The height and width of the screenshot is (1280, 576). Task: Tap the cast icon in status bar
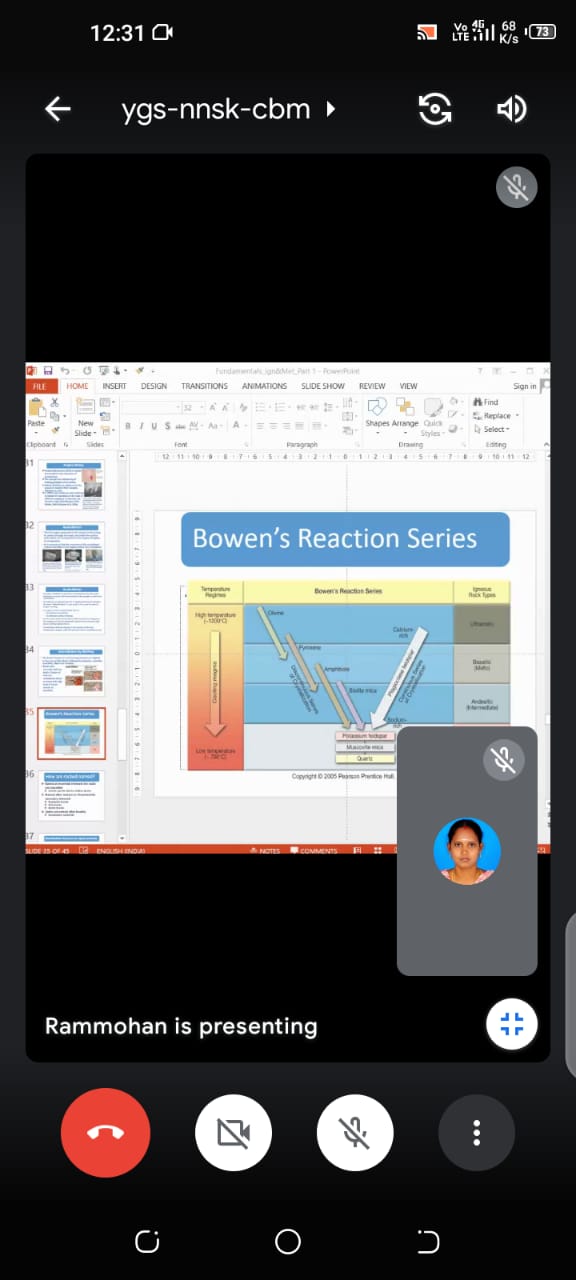click(427, 32)
